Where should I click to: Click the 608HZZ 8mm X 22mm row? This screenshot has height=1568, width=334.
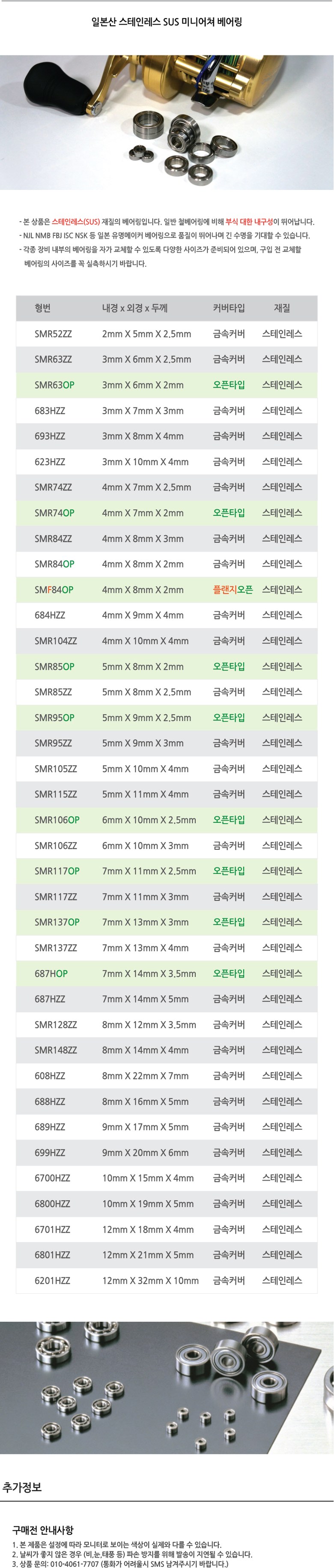167,1076
